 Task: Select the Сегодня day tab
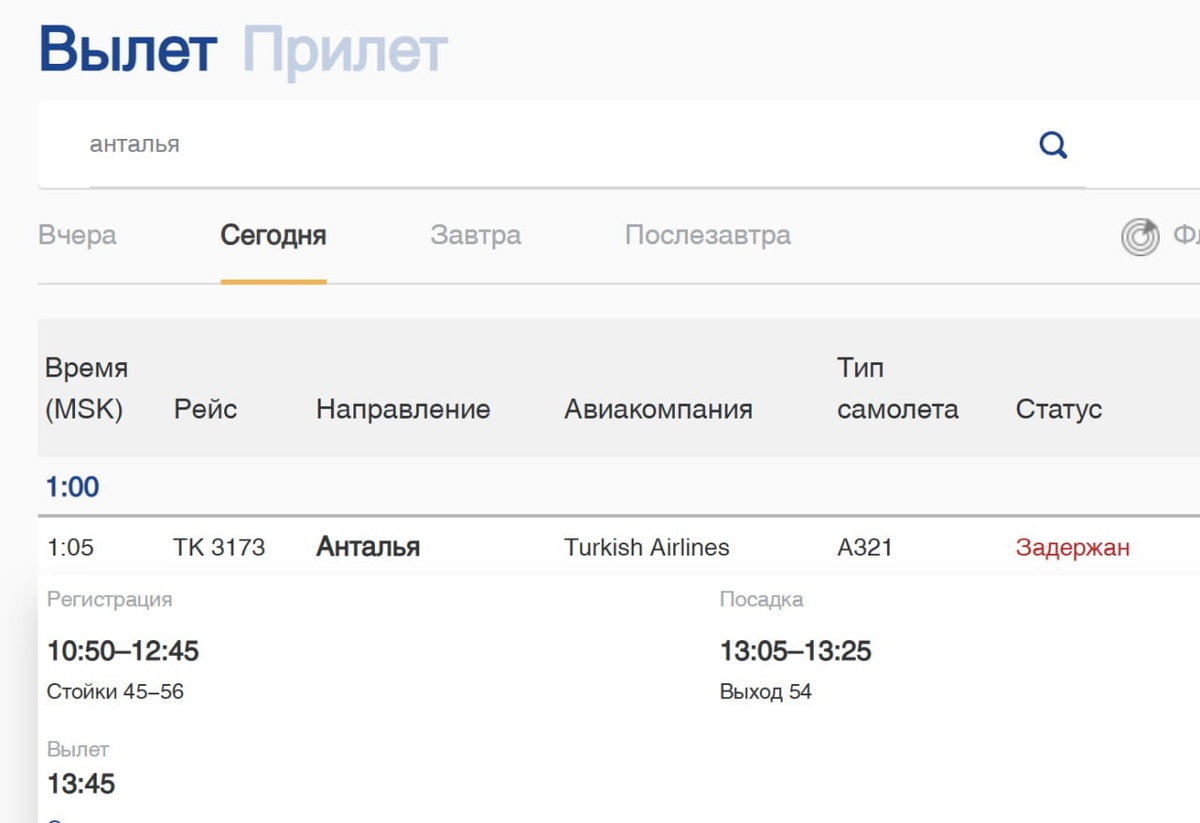click(273, 236)
